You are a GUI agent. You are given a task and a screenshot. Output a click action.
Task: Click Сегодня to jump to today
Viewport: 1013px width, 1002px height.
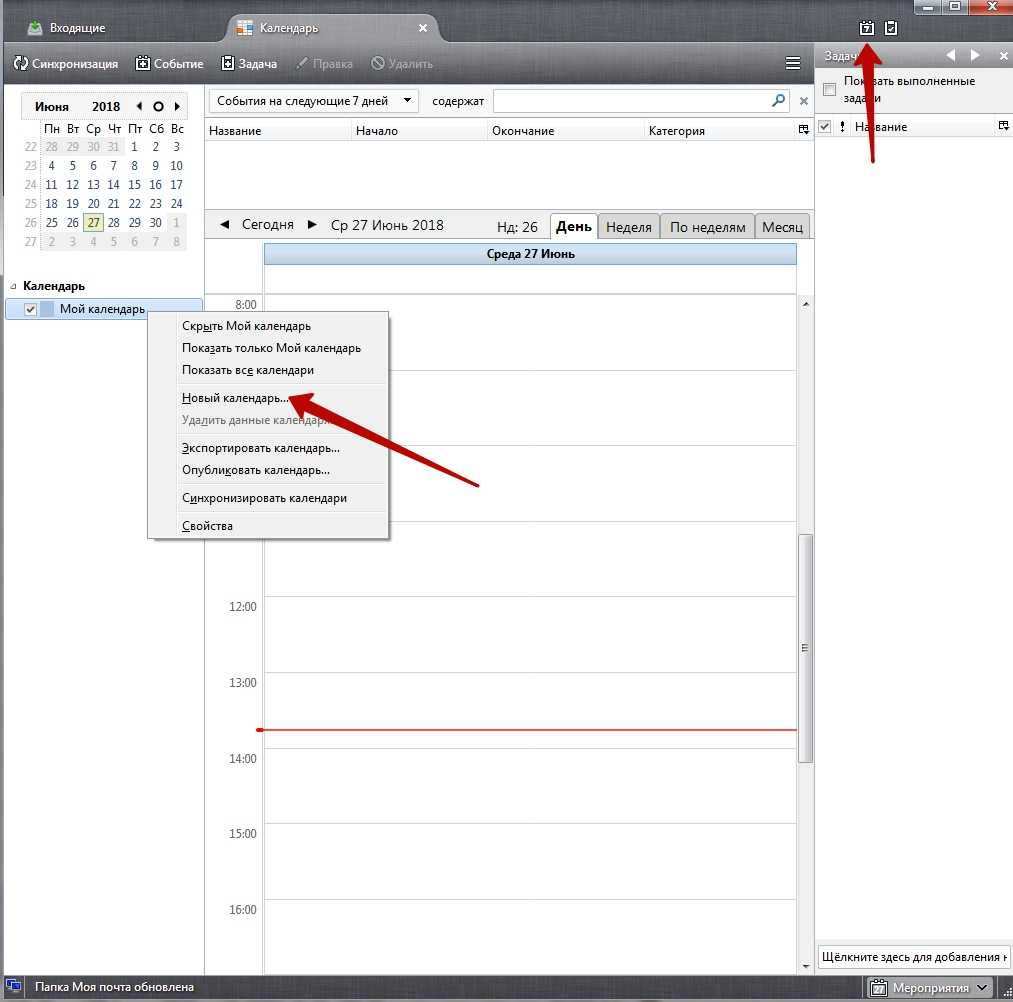268,225
